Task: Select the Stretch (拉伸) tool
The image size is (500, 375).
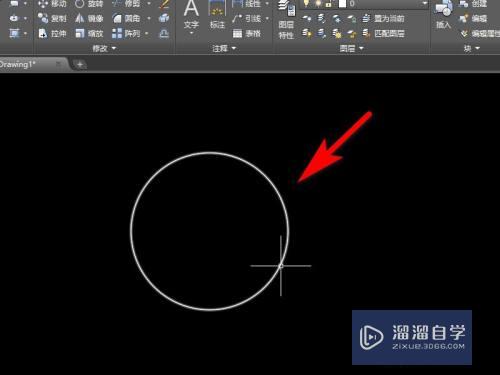Action: pyautogui.click(x=52, y=33)
